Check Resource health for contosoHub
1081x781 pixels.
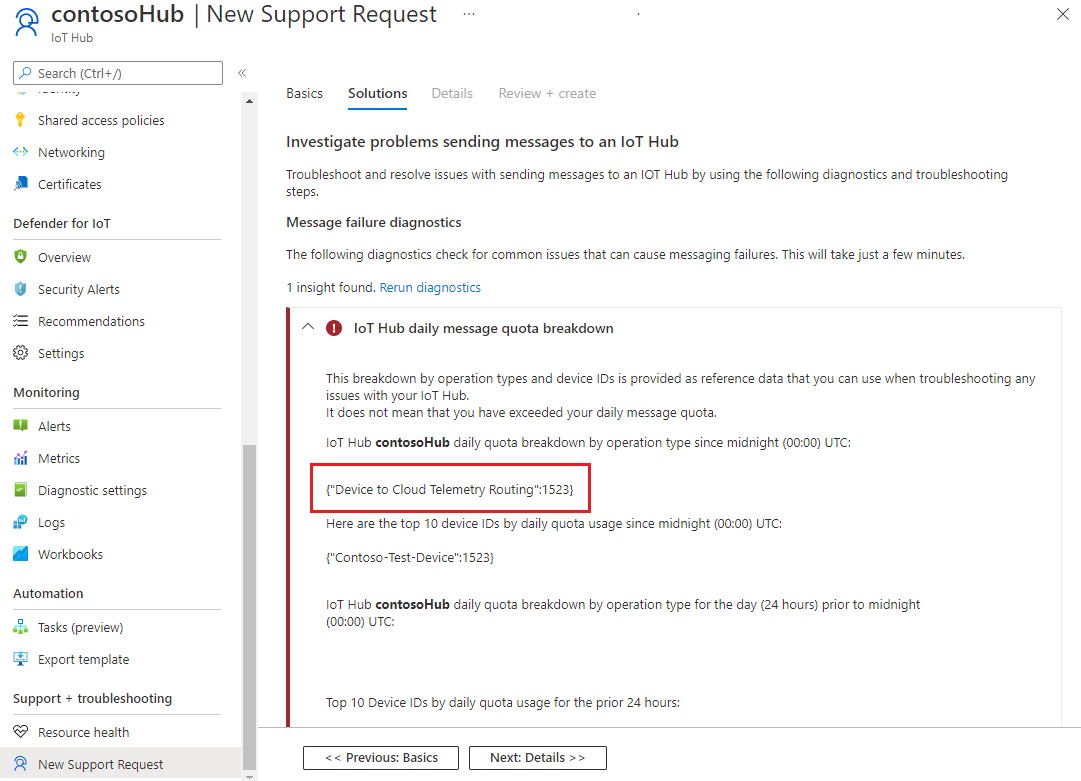85,731
